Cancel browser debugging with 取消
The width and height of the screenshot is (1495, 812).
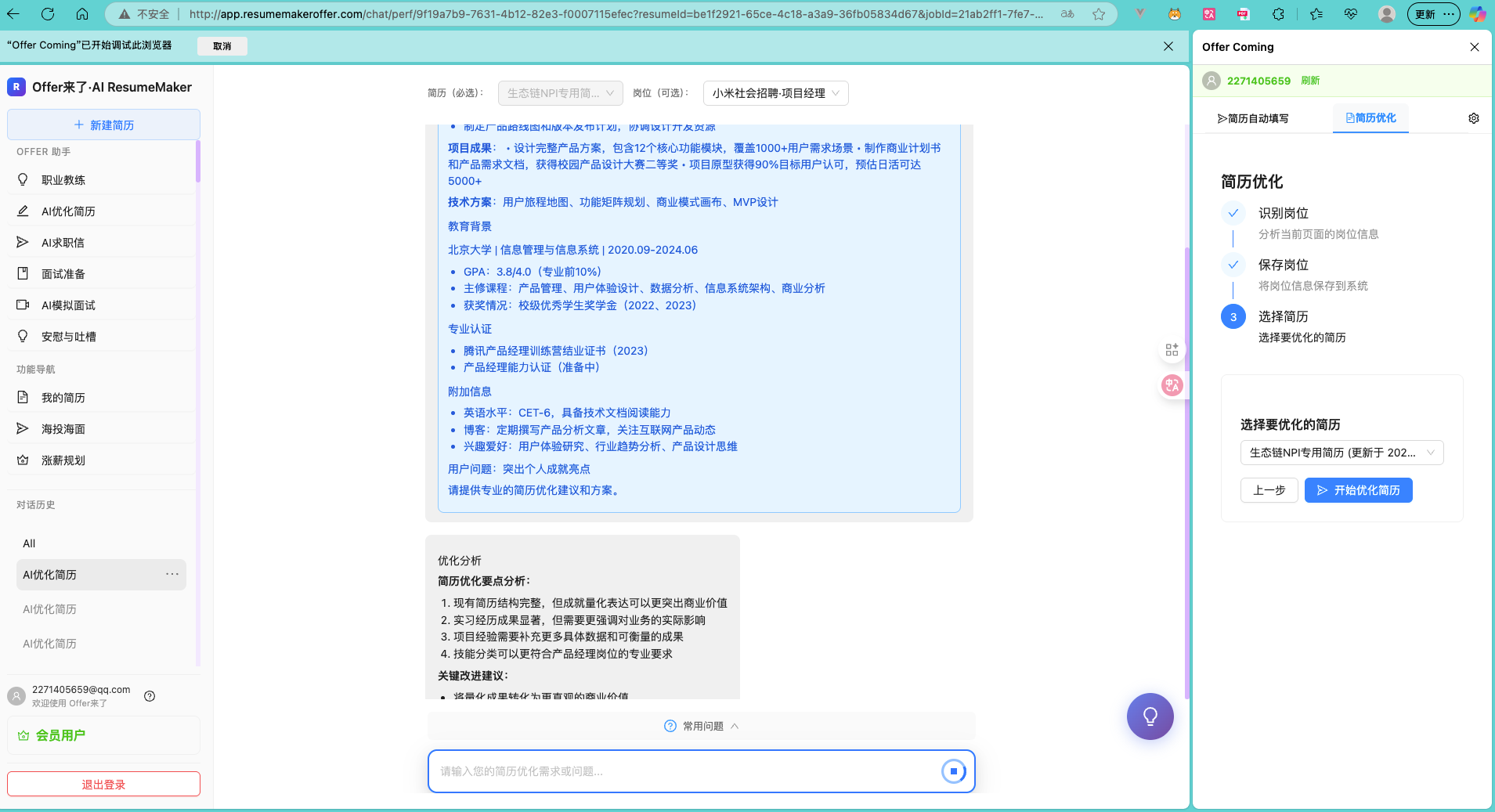coord(222,46)
